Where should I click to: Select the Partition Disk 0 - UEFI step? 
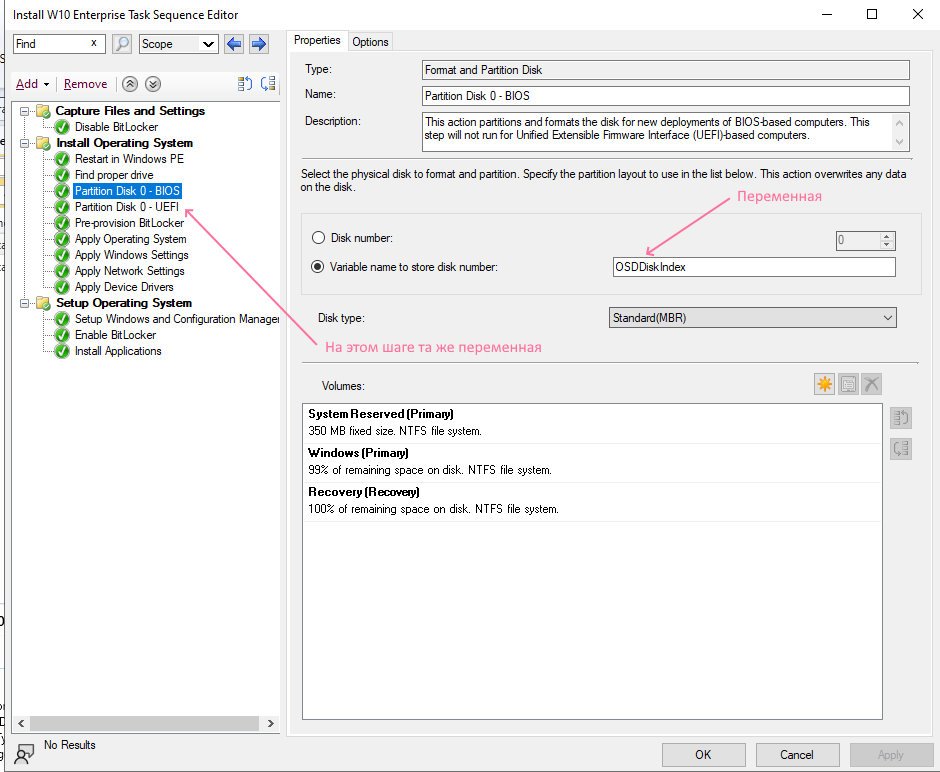tap(126, 207)
